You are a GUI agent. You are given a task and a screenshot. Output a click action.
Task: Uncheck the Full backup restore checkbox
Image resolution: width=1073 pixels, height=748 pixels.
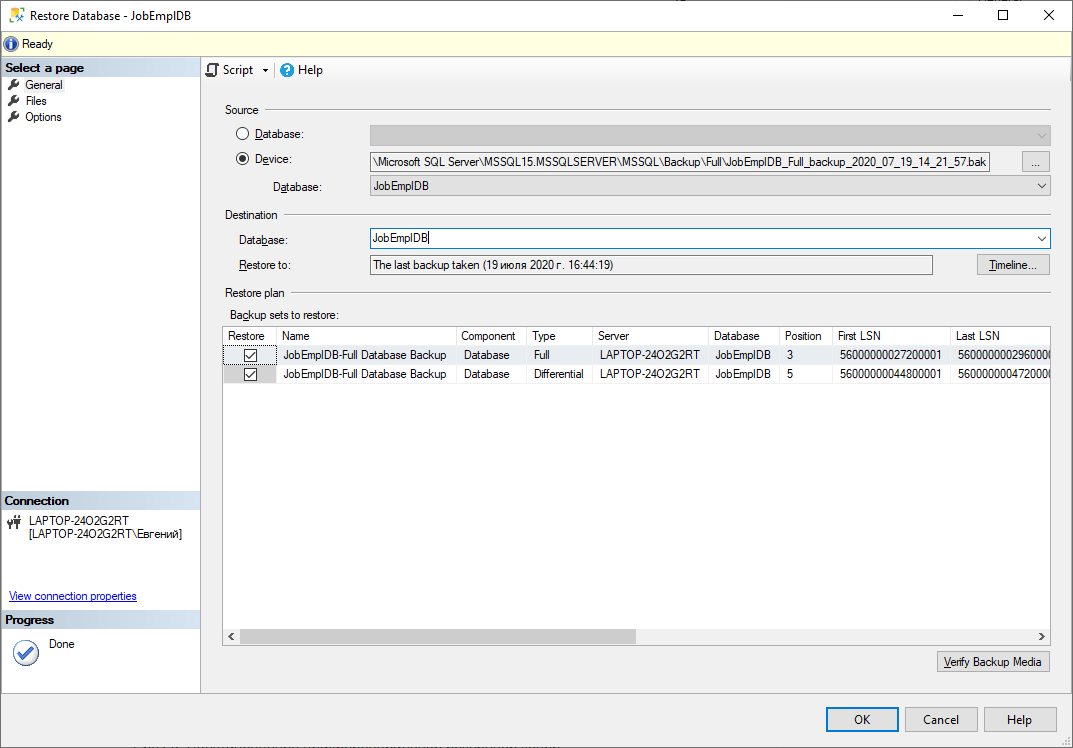[x=248, y=354]
